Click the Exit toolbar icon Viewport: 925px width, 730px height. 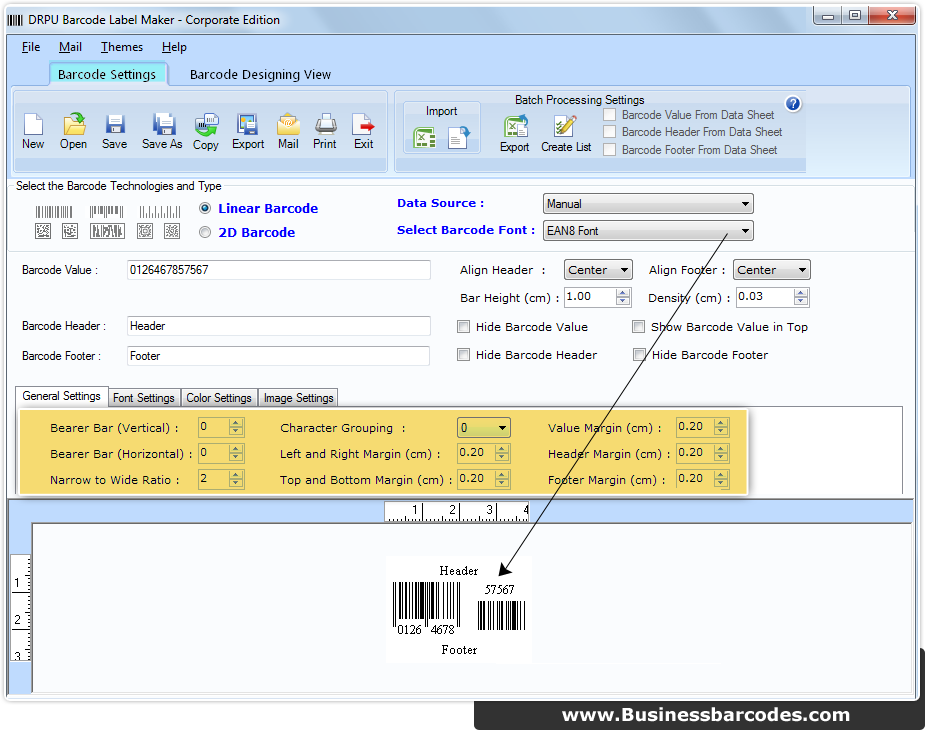(x=363, y=125)
